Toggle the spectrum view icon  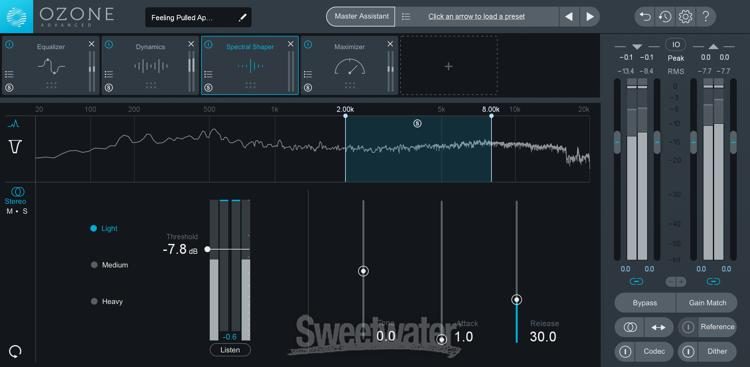click(14, 124)
